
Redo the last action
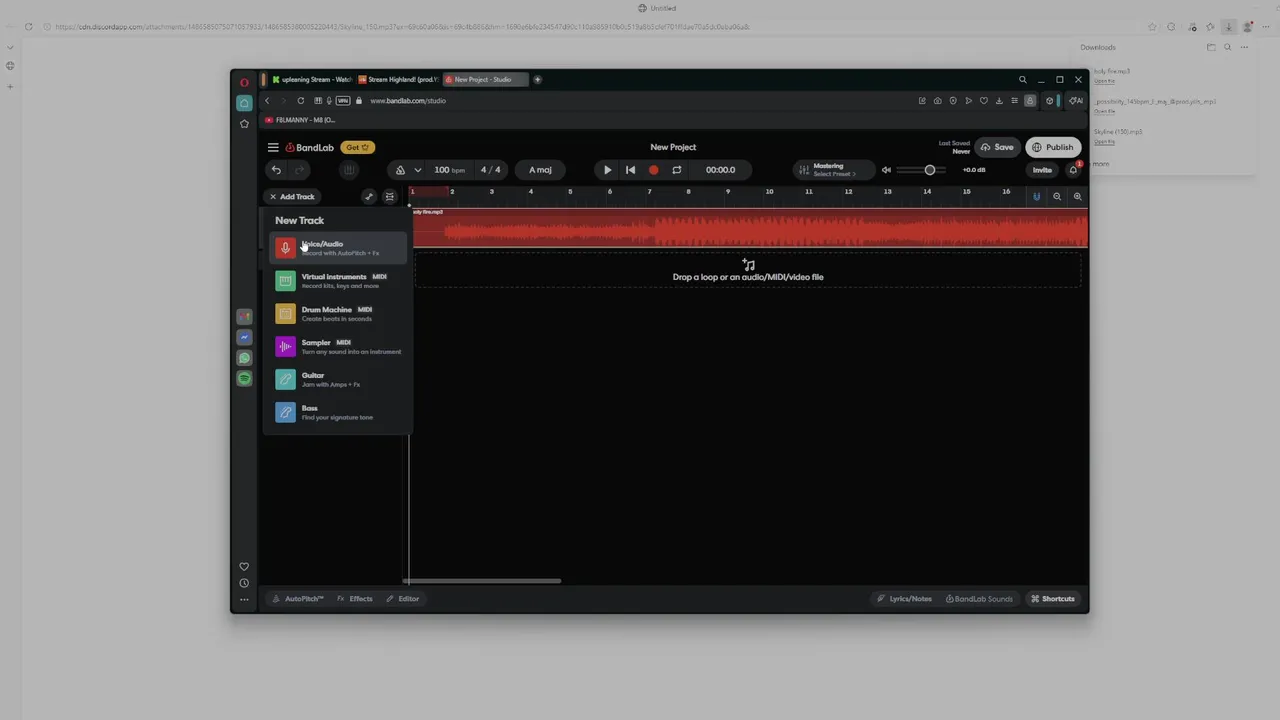coord(299,170)
